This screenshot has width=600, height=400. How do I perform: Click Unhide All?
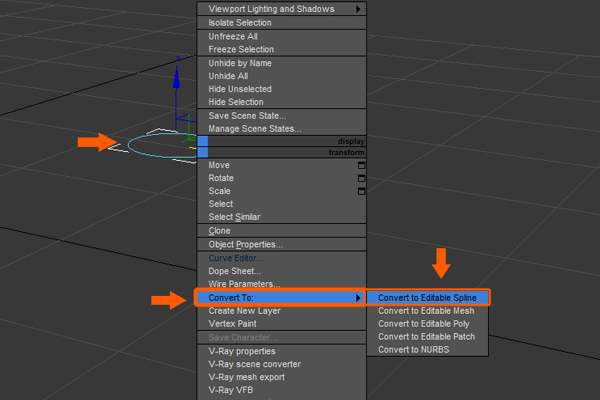click(282, 76)
